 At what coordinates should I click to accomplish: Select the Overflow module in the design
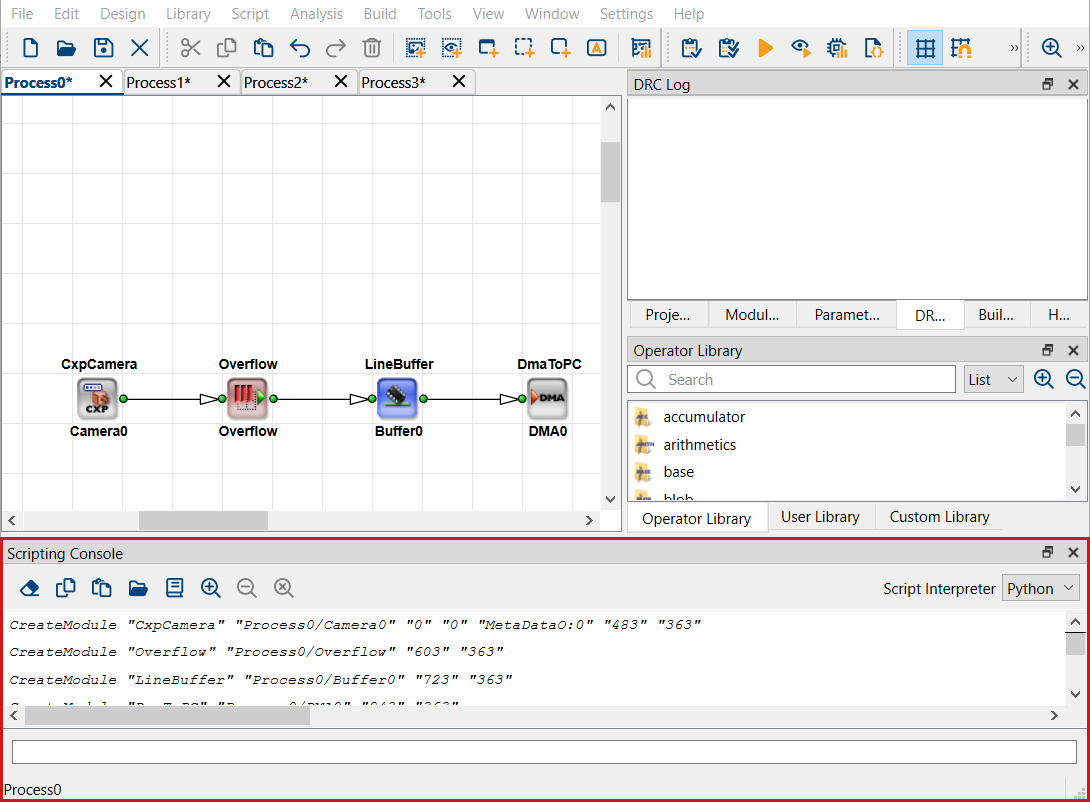248,398
